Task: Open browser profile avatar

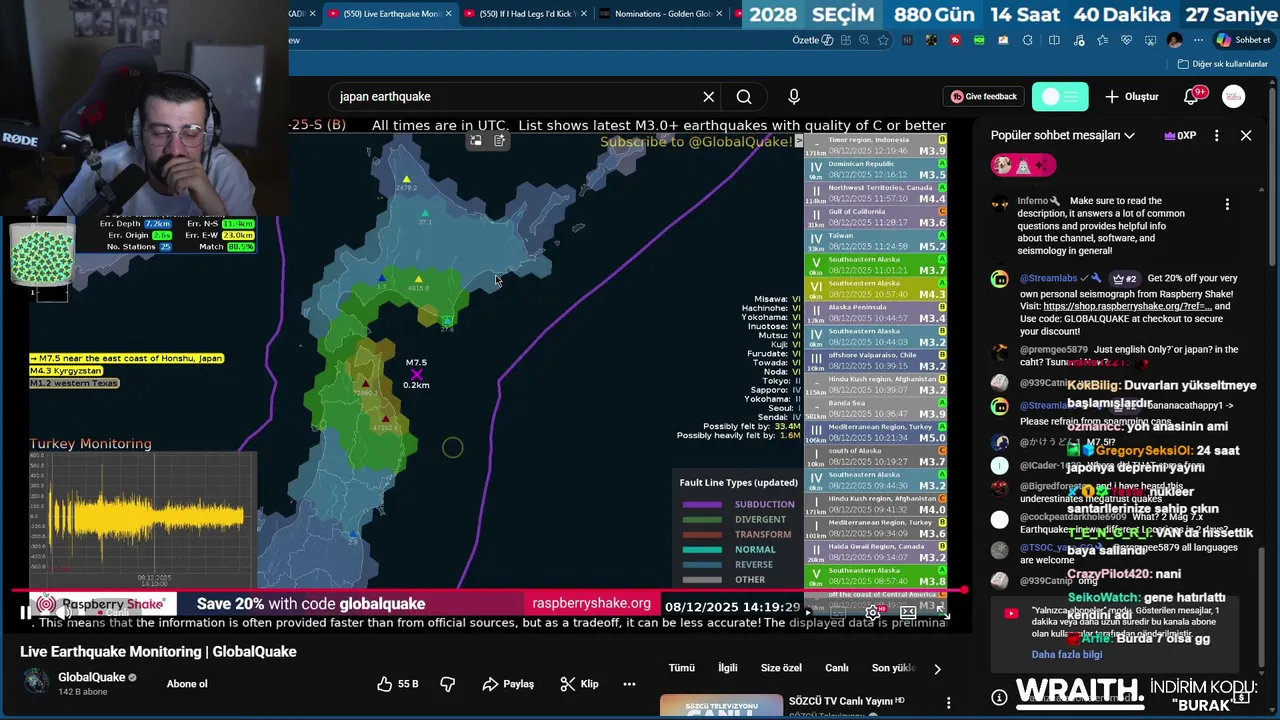Action: tap(1174, 40)
